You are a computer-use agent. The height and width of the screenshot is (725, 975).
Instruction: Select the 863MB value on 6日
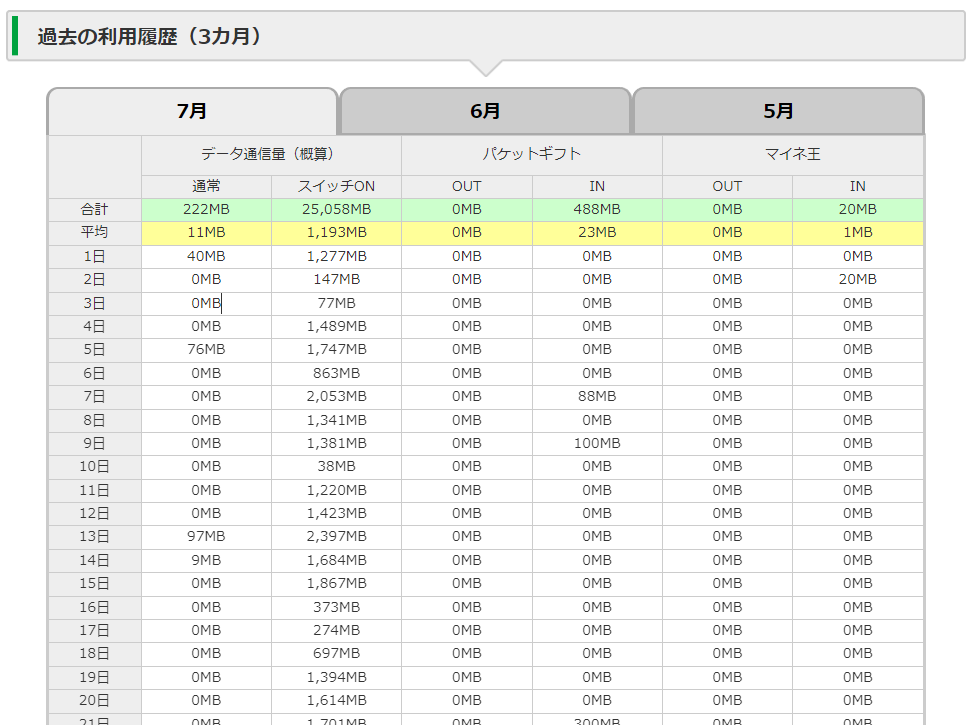tap(336, 373)
